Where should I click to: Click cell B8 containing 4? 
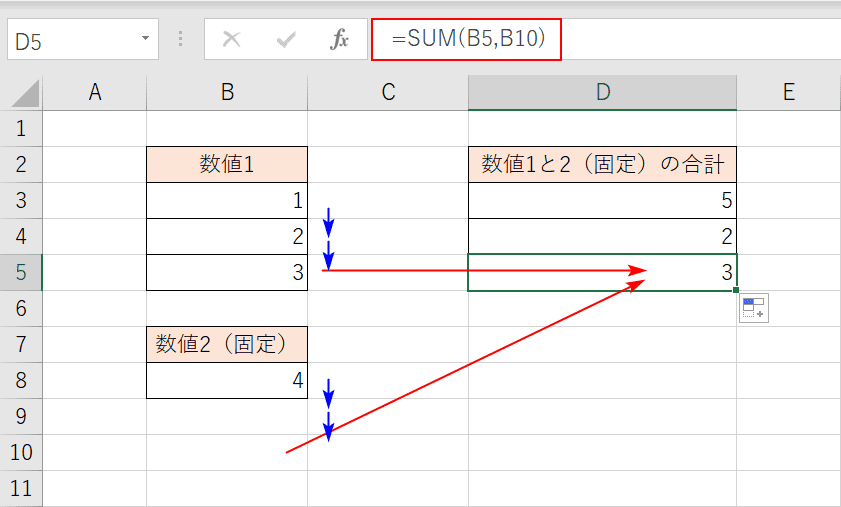(x=227, y=380)
